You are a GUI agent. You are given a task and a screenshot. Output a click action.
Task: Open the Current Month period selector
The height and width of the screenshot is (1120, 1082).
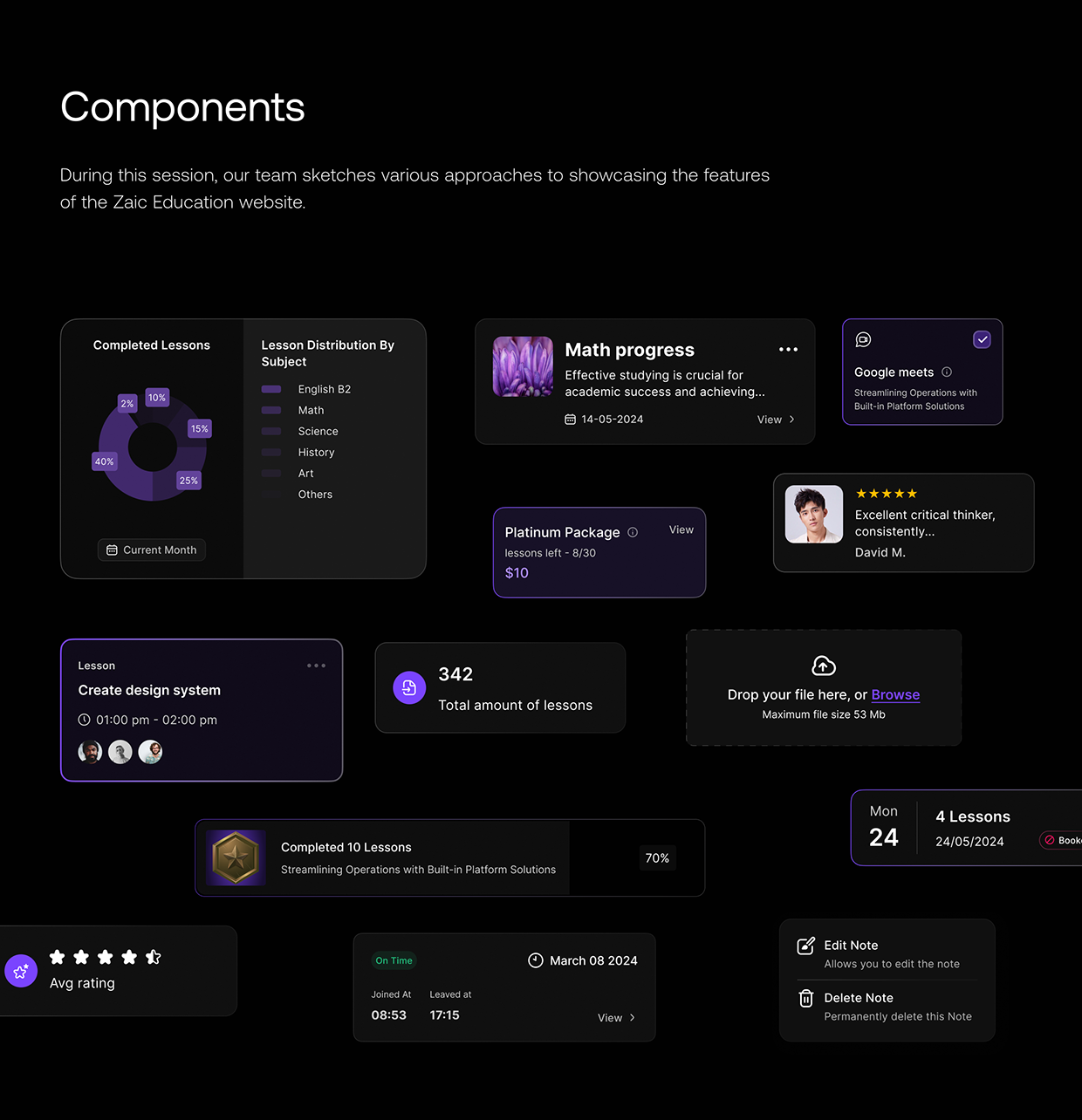coord(152,550)
